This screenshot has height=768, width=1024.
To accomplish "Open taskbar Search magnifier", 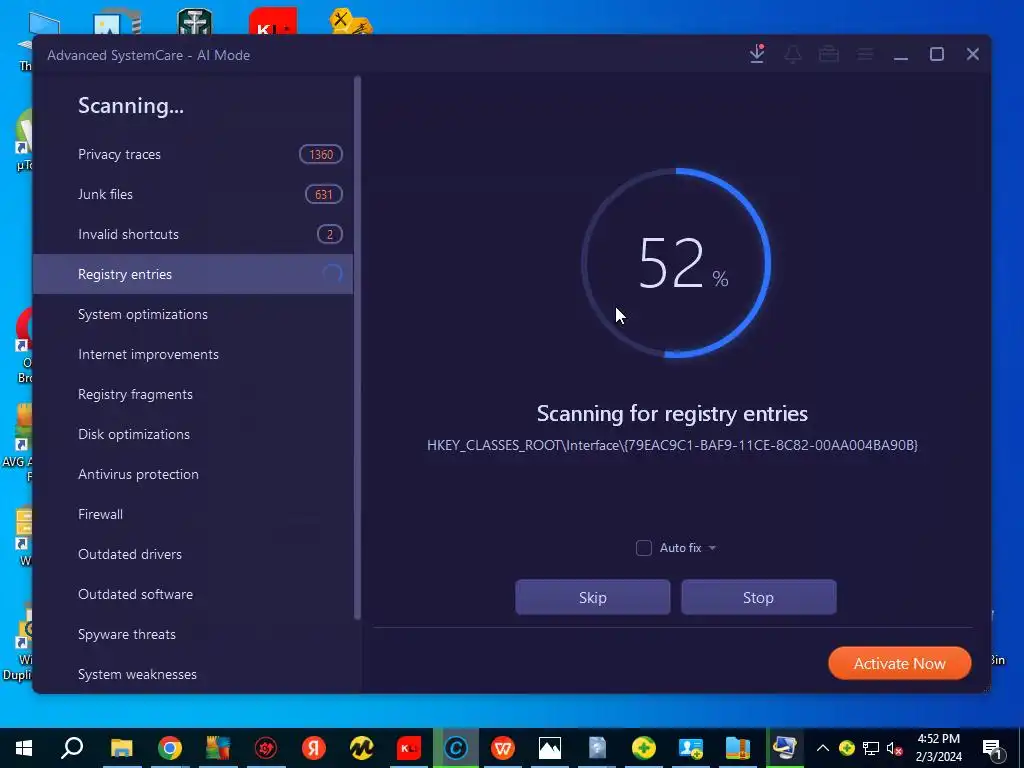I will pyautogui.click(x=72, y=748).
